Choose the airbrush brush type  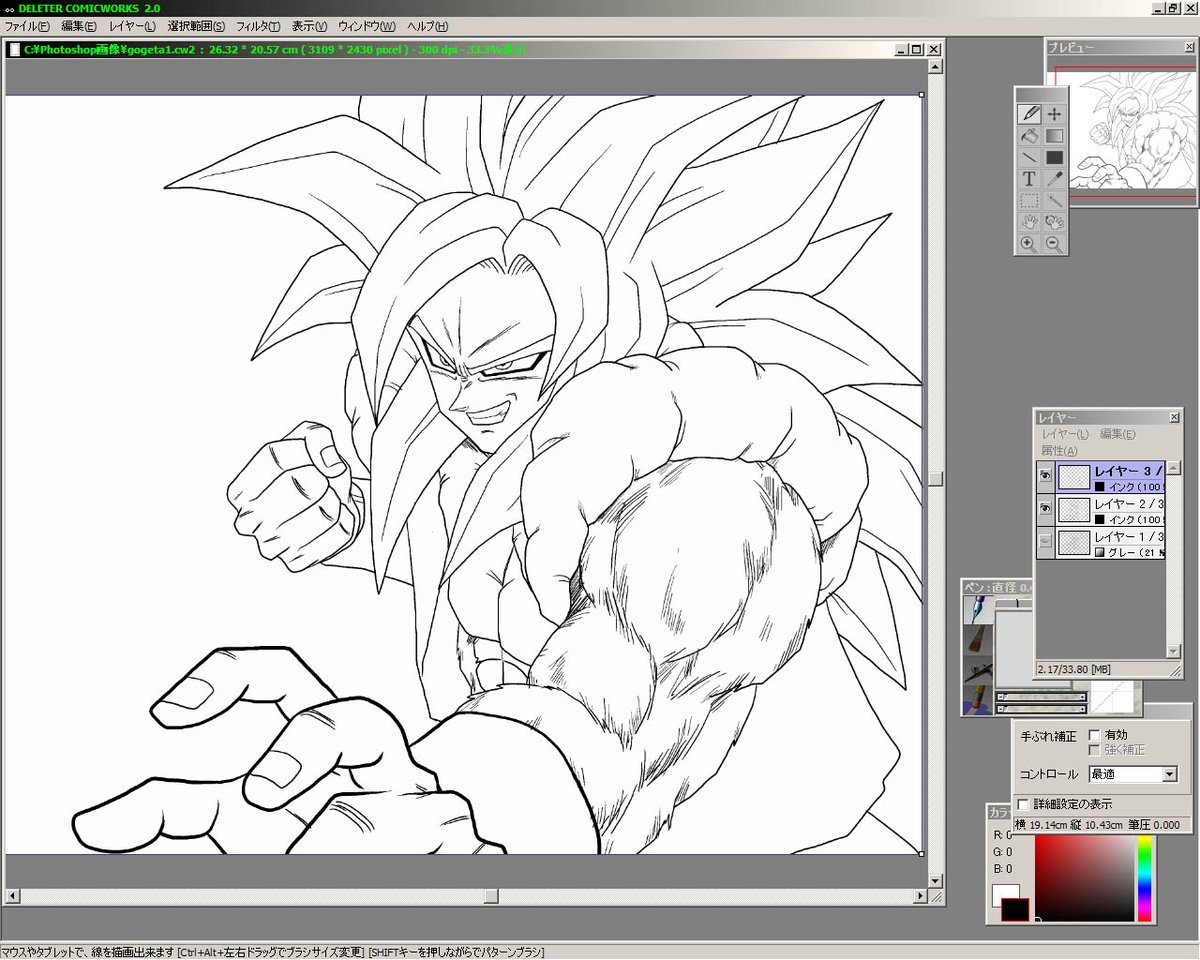coord(978,670)
